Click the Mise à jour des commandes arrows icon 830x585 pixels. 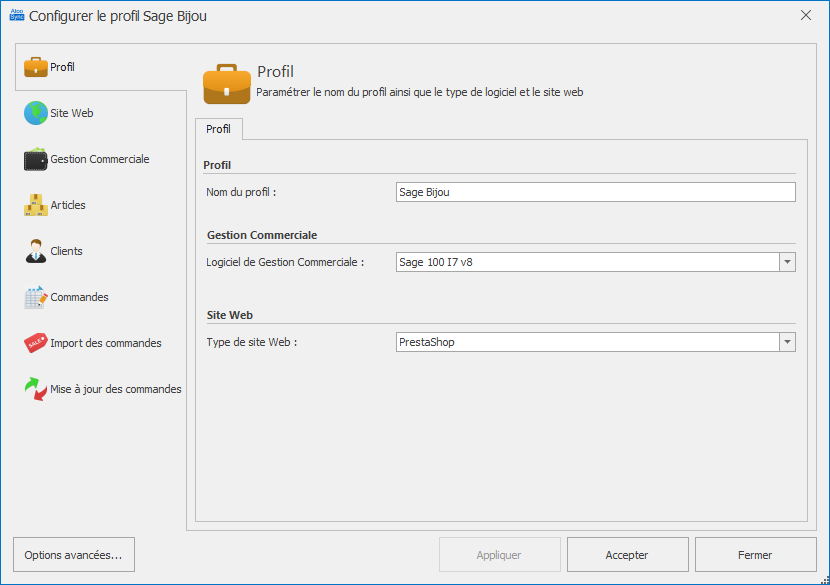coord(36,389)
